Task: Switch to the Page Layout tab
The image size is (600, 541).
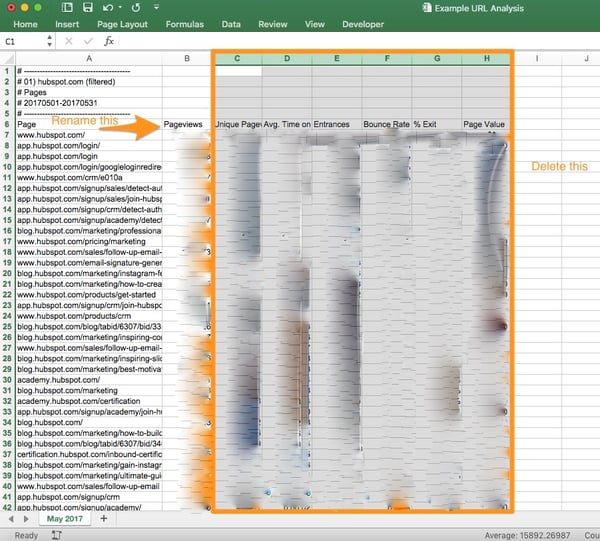Action: [122, 23]
